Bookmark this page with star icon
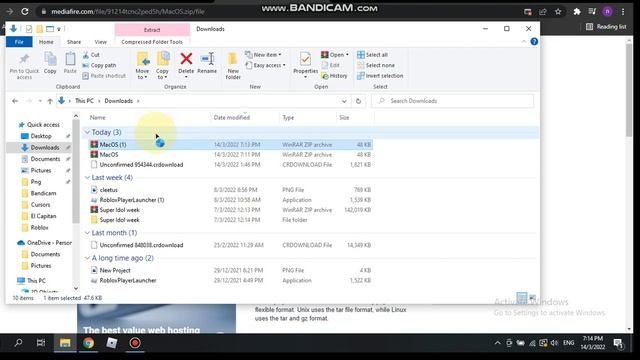 coord(558,12)
